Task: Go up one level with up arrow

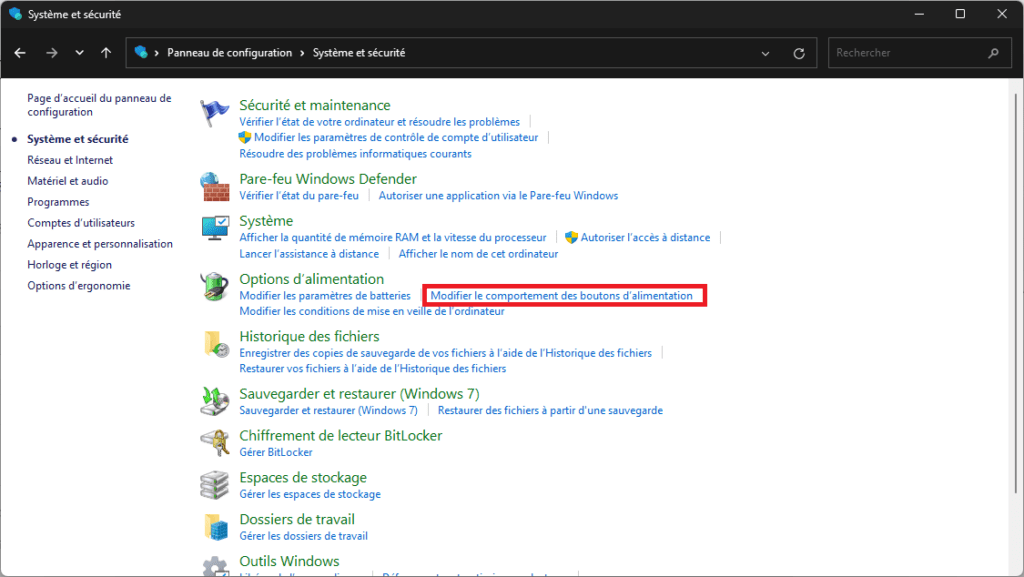Action: click(106, 53)
